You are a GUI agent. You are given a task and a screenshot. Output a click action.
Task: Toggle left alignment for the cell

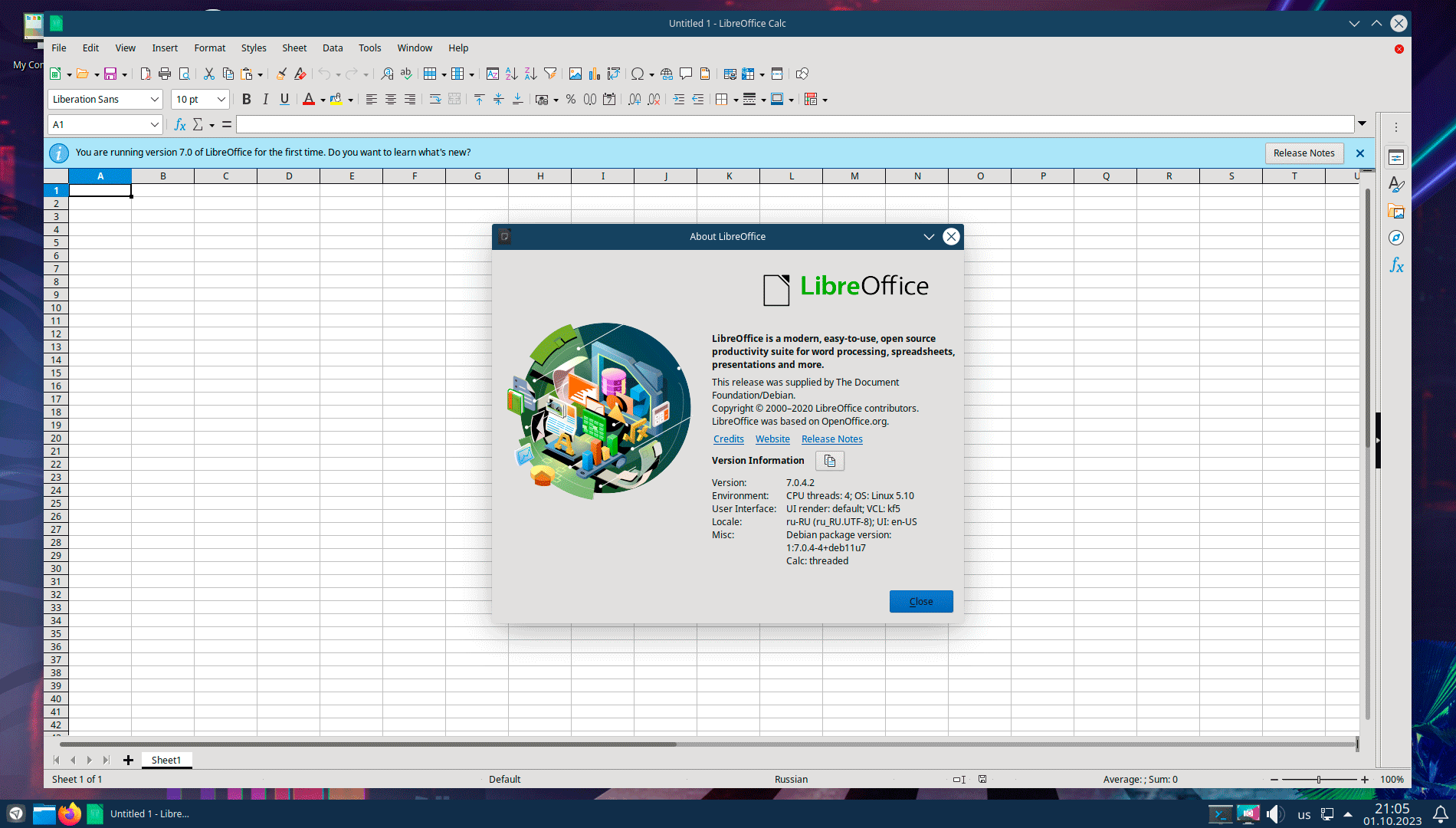[x=371, y=99]
